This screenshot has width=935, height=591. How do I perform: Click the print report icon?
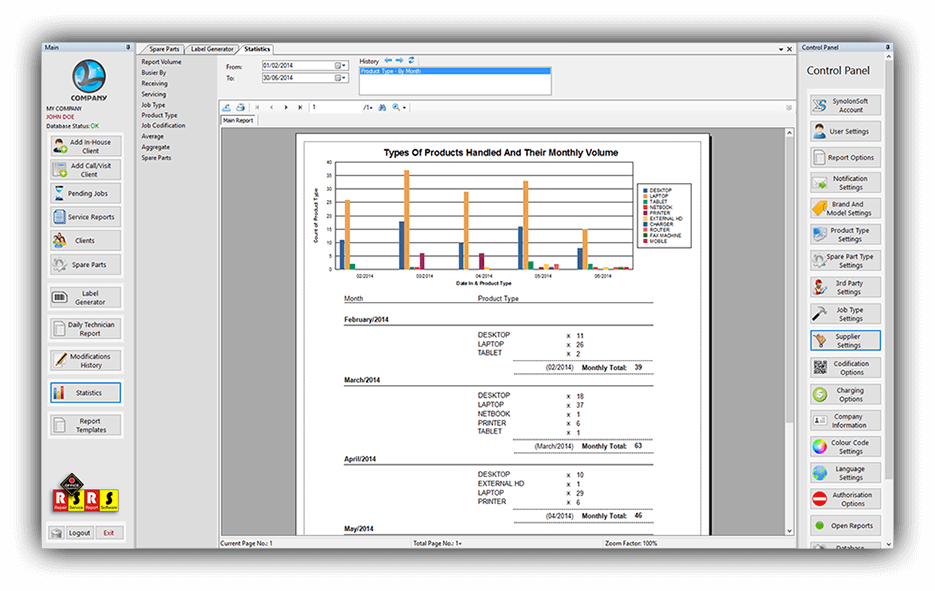tap(241, 107)
